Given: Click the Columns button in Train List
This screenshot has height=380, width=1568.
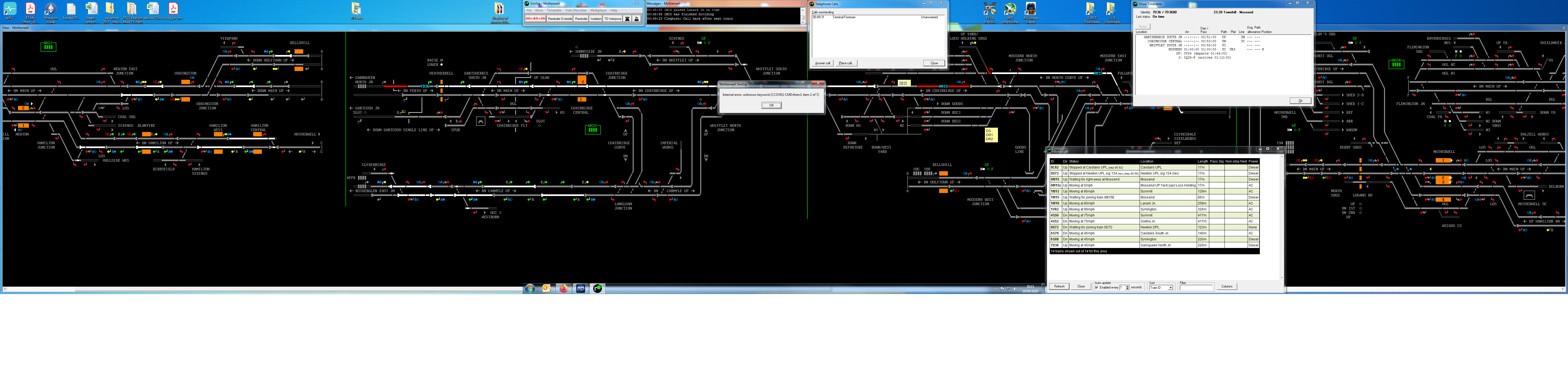Looking at the screenshot, I should click(x=1227, y=286).
